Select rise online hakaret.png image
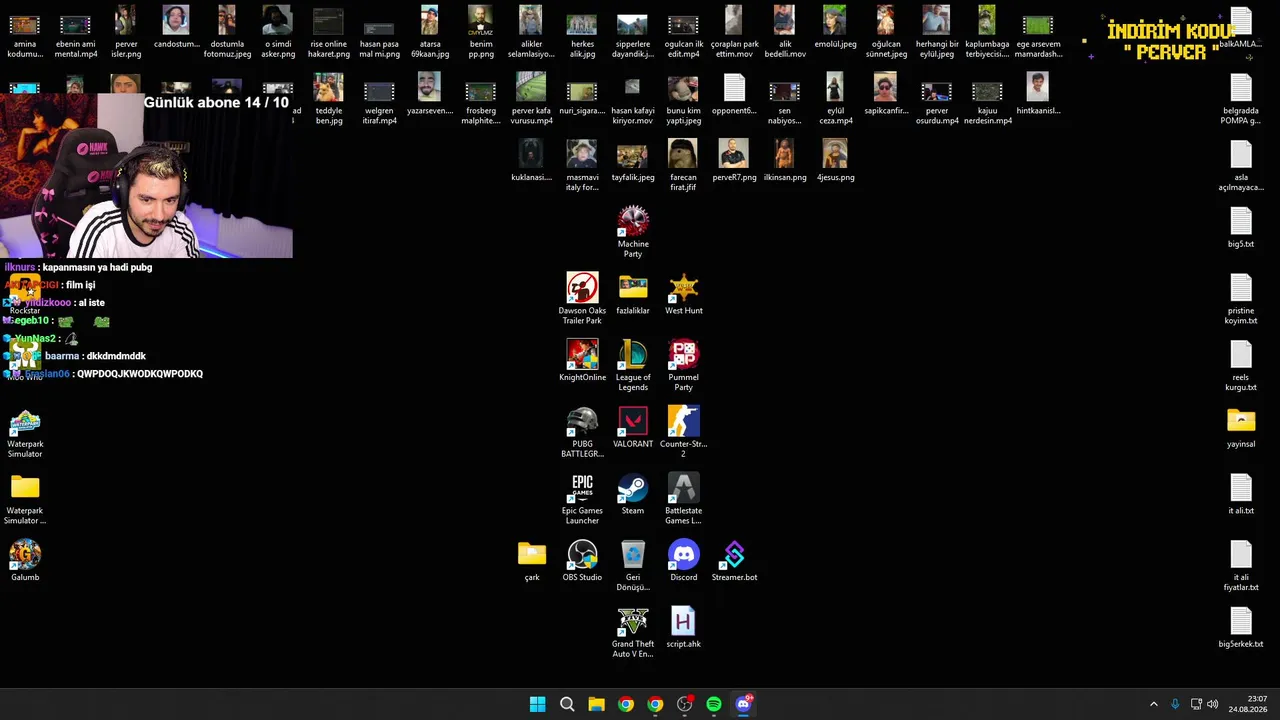 tap(329, 32)
